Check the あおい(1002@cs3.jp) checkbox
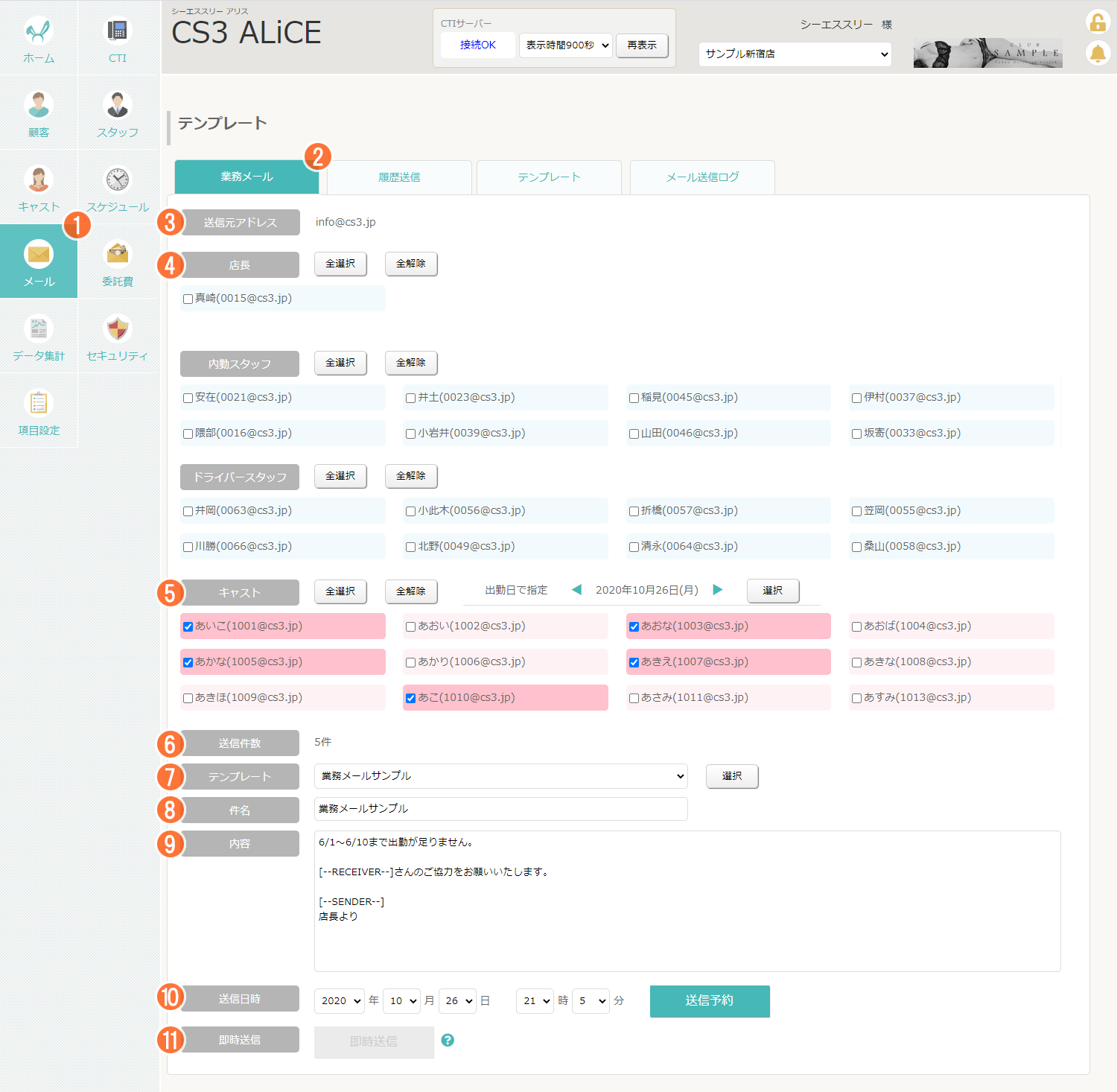This screenshot has width=1117, height=1092. [411, 626]
